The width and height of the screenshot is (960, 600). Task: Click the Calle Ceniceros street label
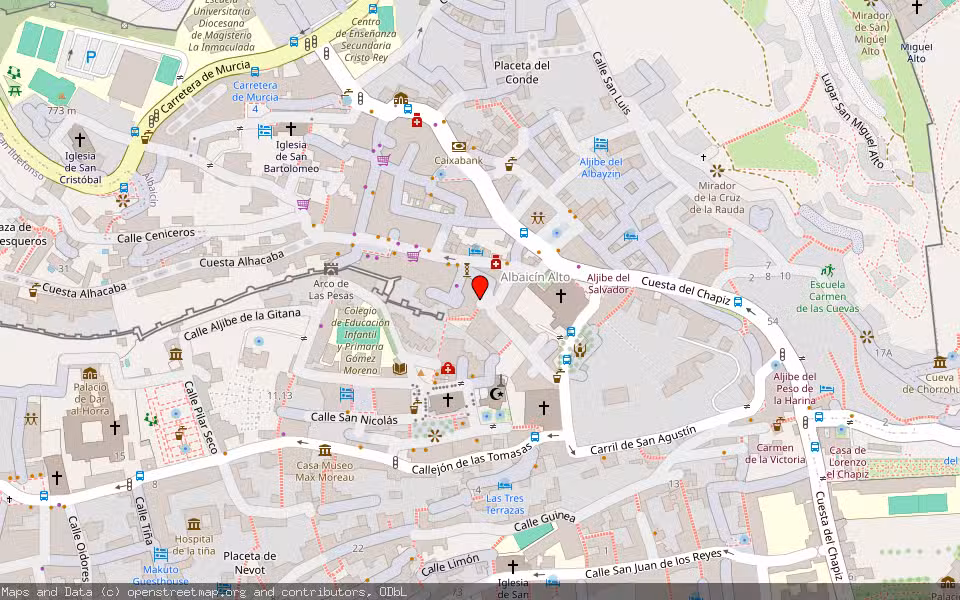pyautogui.click(x=156, y=236)
